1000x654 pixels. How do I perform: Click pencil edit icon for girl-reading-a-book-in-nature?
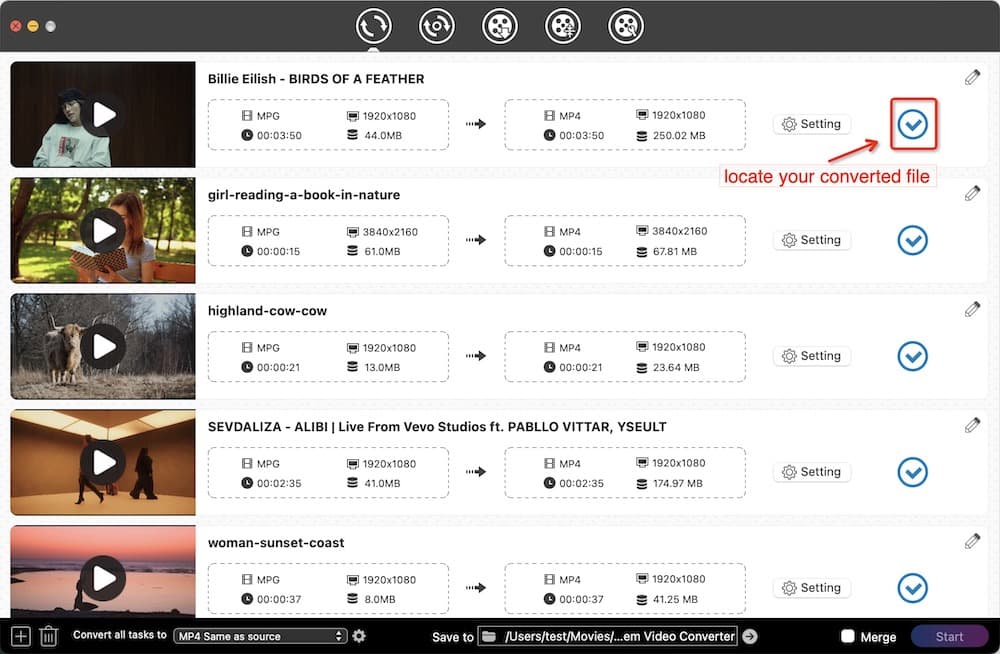click(972, 193)
